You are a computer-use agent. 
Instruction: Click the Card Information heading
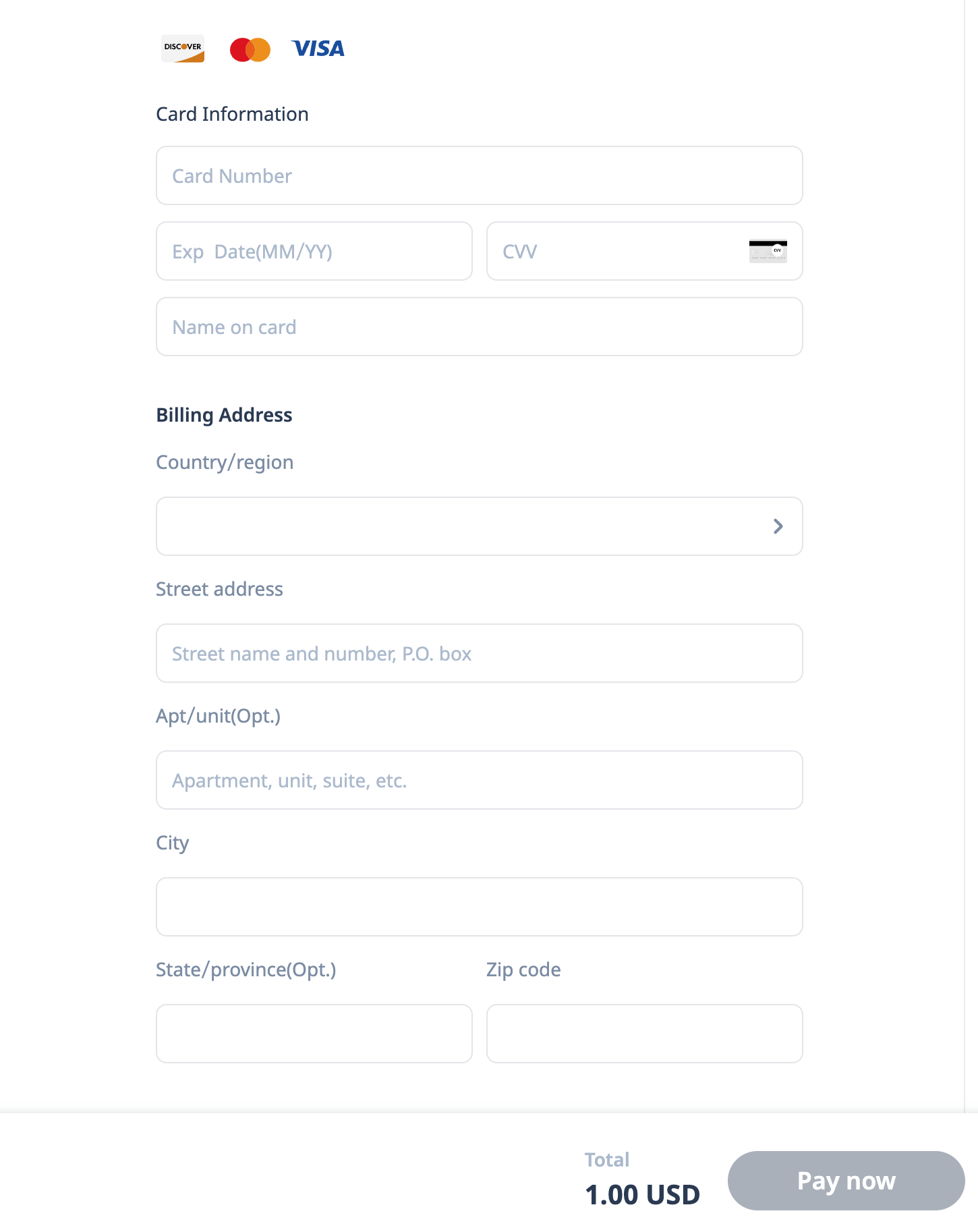[x=232, y=114]
